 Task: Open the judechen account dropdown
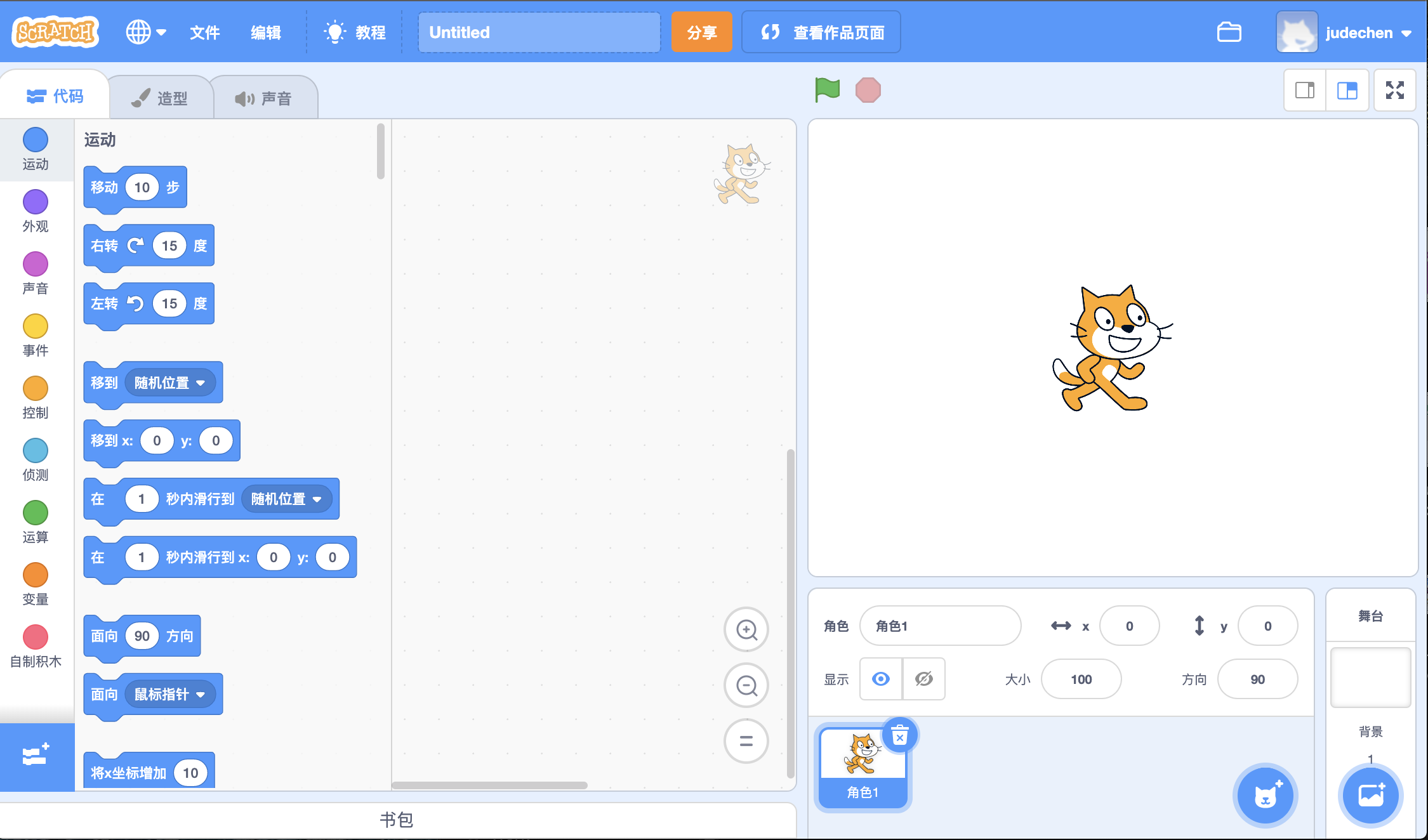tap(1344, 32)
